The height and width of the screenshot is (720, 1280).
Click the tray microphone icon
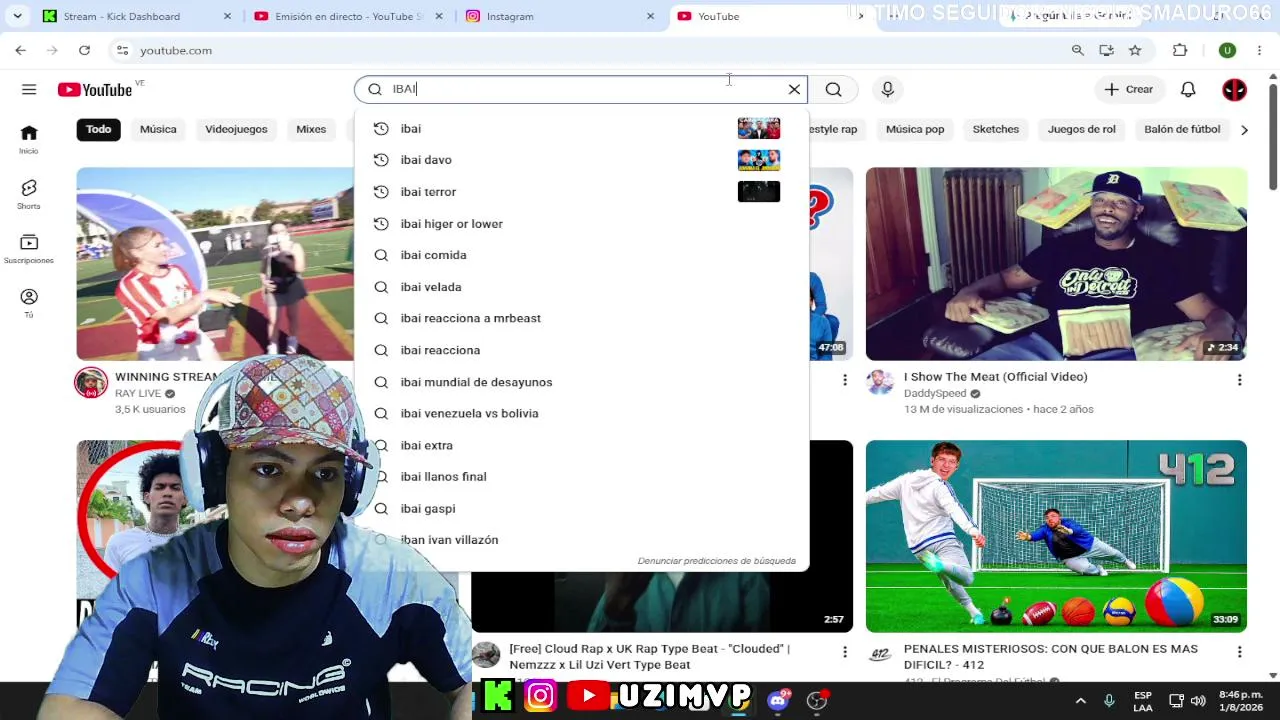pyautogui.click(x=1109, y=701)
